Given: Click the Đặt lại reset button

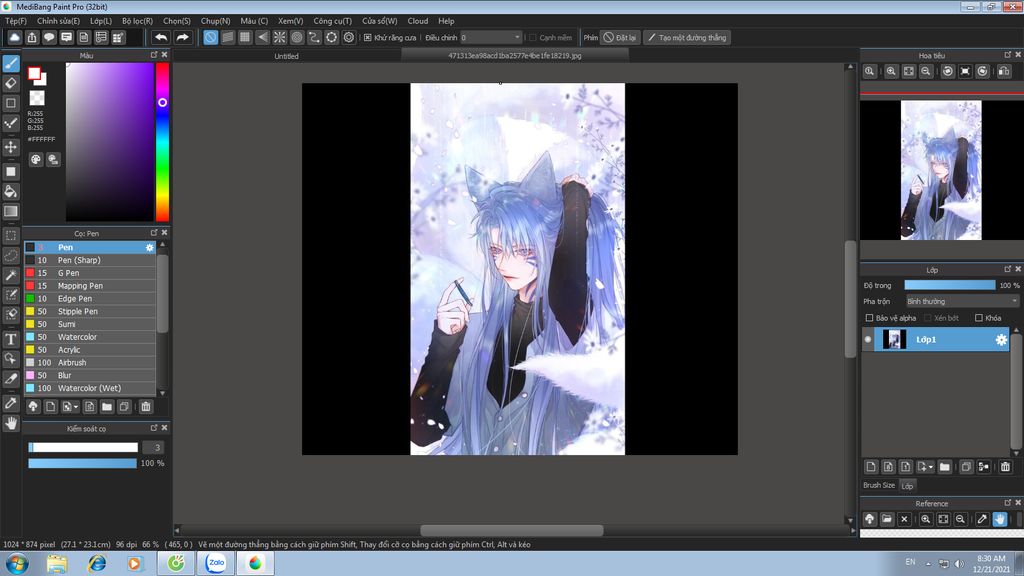Looking at the screenshot, I should tap(619, 37).
